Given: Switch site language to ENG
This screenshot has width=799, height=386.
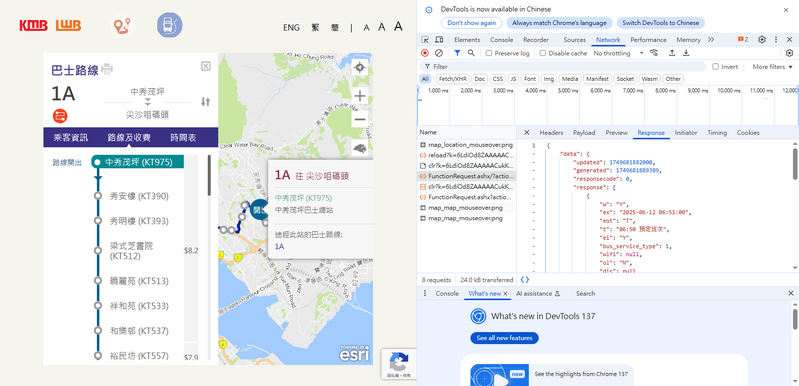Looking at the screenshot, I should 291,27.
